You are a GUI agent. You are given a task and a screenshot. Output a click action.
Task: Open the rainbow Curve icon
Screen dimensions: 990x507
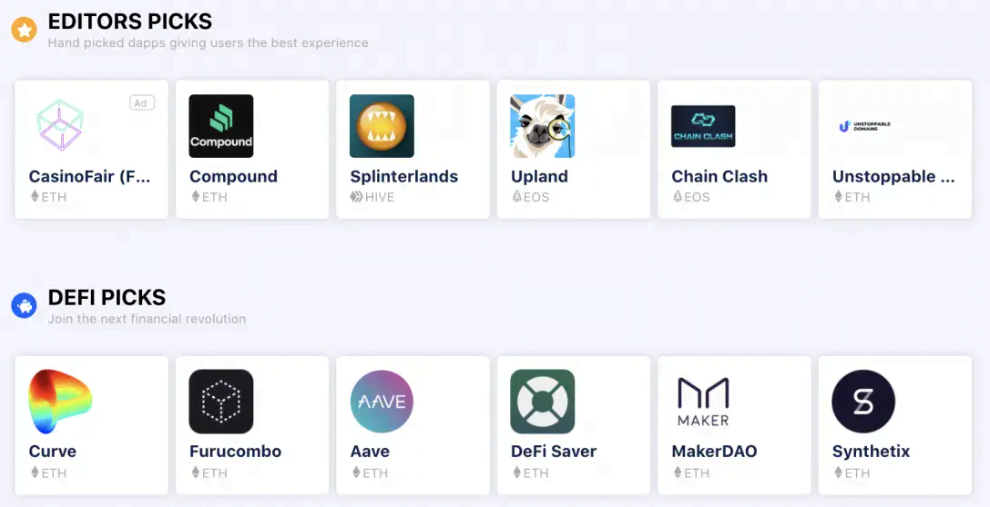(x=60, y=401)
